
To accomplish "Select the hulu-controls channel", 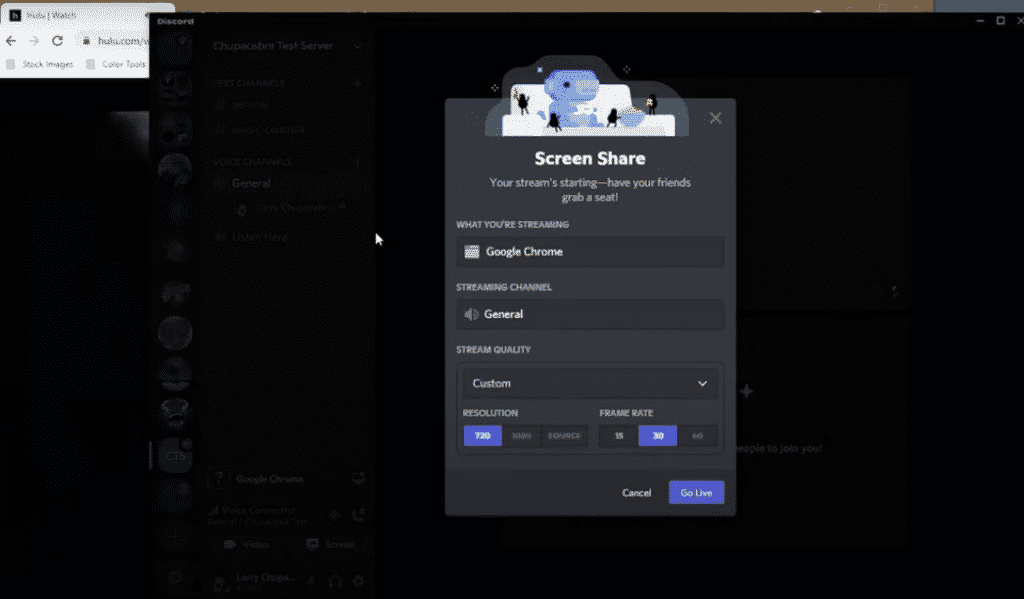I will (270, 129).
